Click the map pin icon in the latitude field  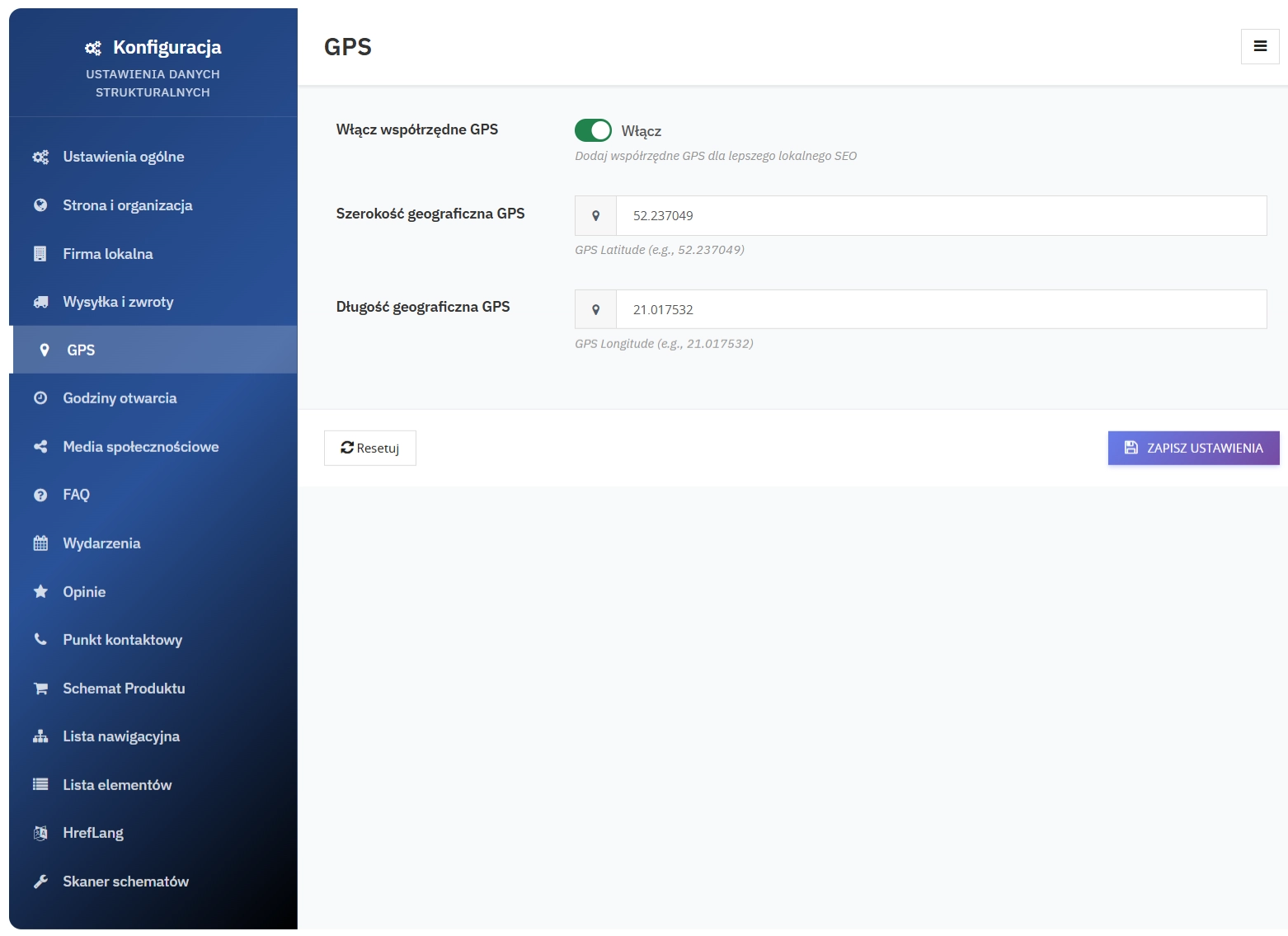pyautogui.click(x=595, y=215)
